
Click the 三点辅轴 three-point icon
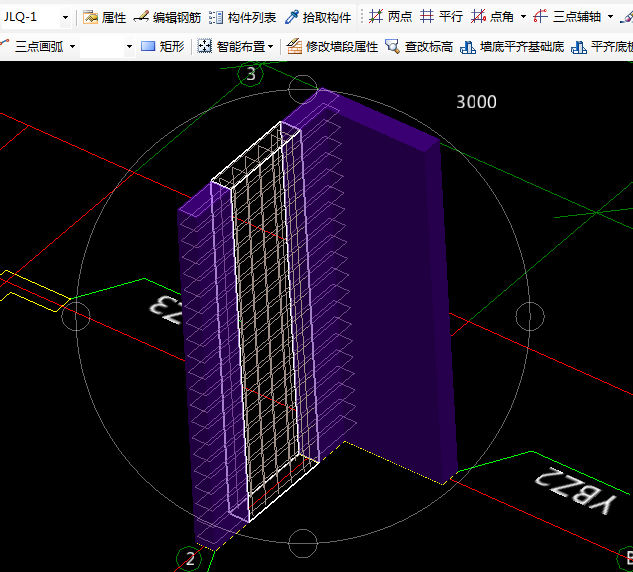540,17
